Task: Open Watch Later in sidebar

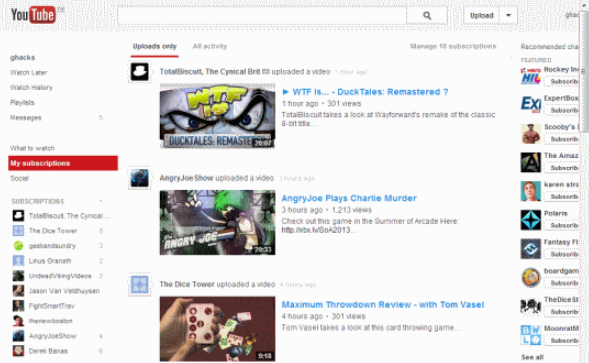Action: (29, 73)
